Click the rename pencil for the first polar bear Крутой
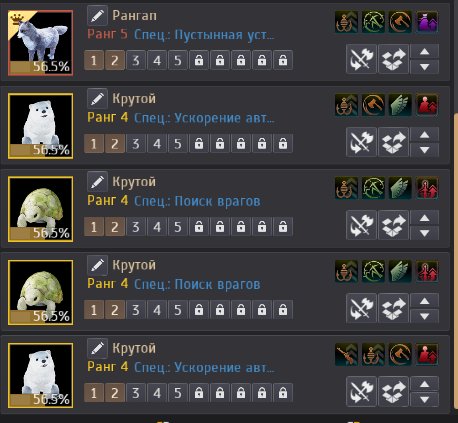This screenshot has height=423, width=458. [97, 99]
